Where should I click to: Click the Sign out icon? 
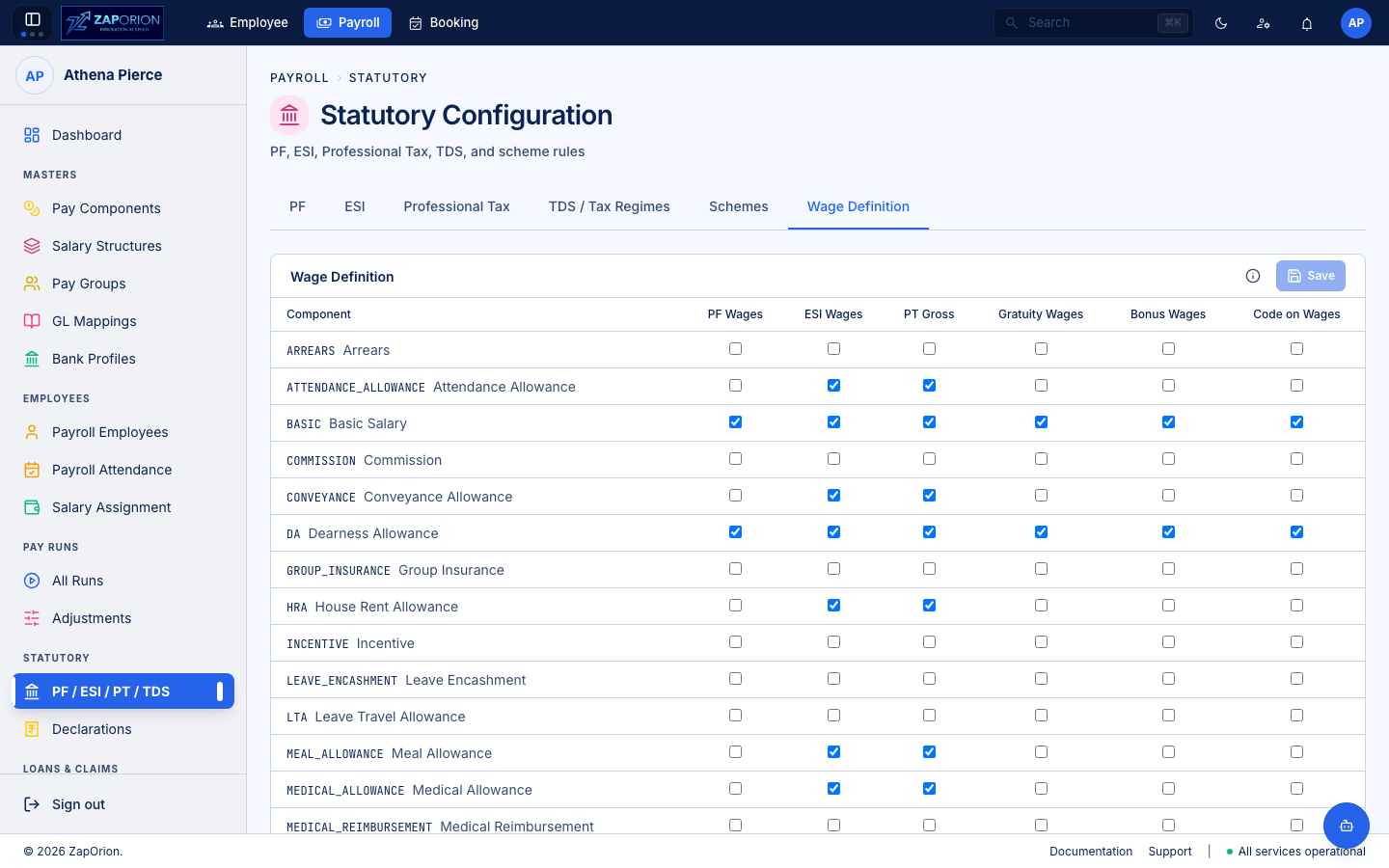[x=32, y=804]
